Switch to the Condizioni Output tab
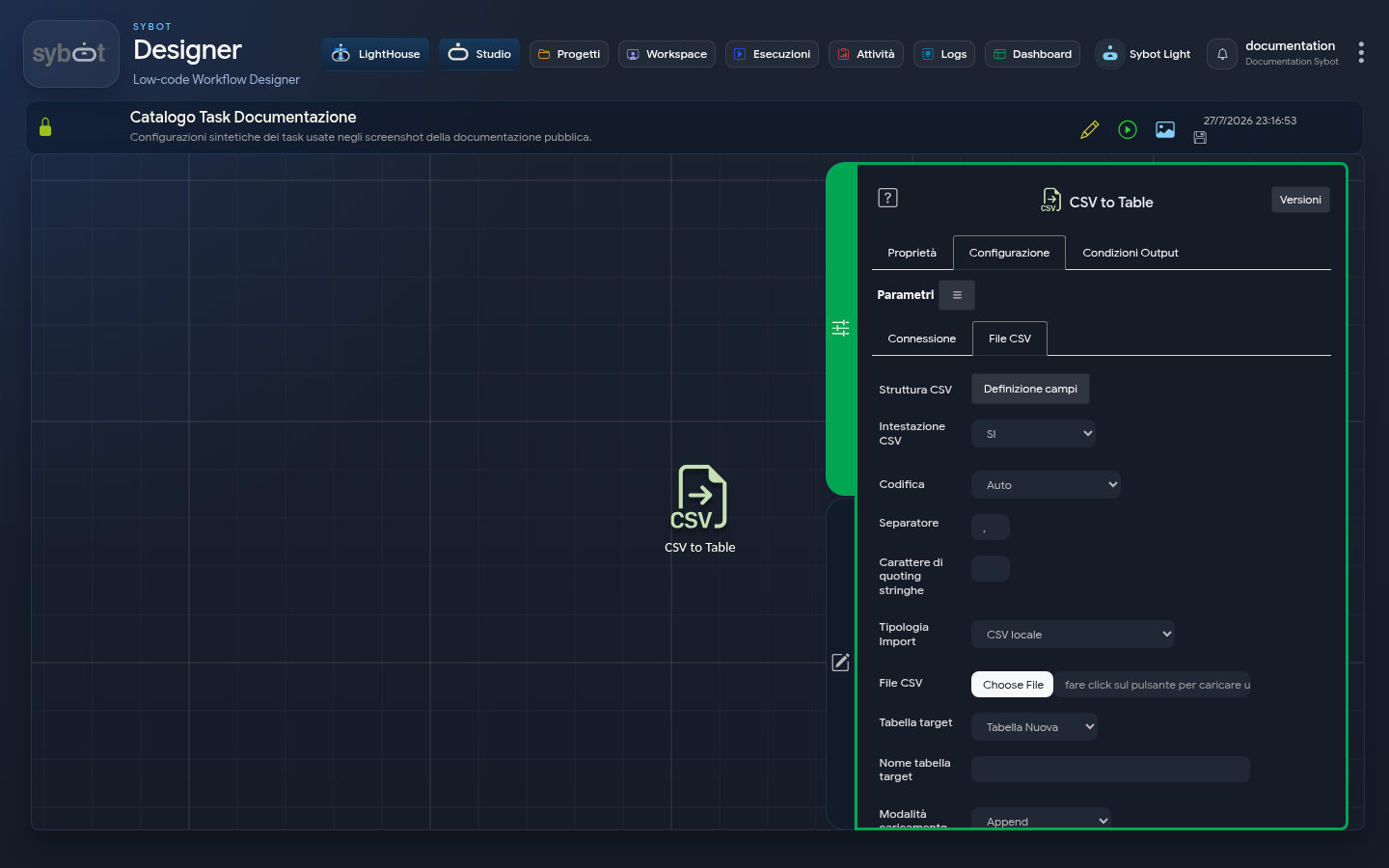This screenshot has width=1389, height=868. point(1130,253)
